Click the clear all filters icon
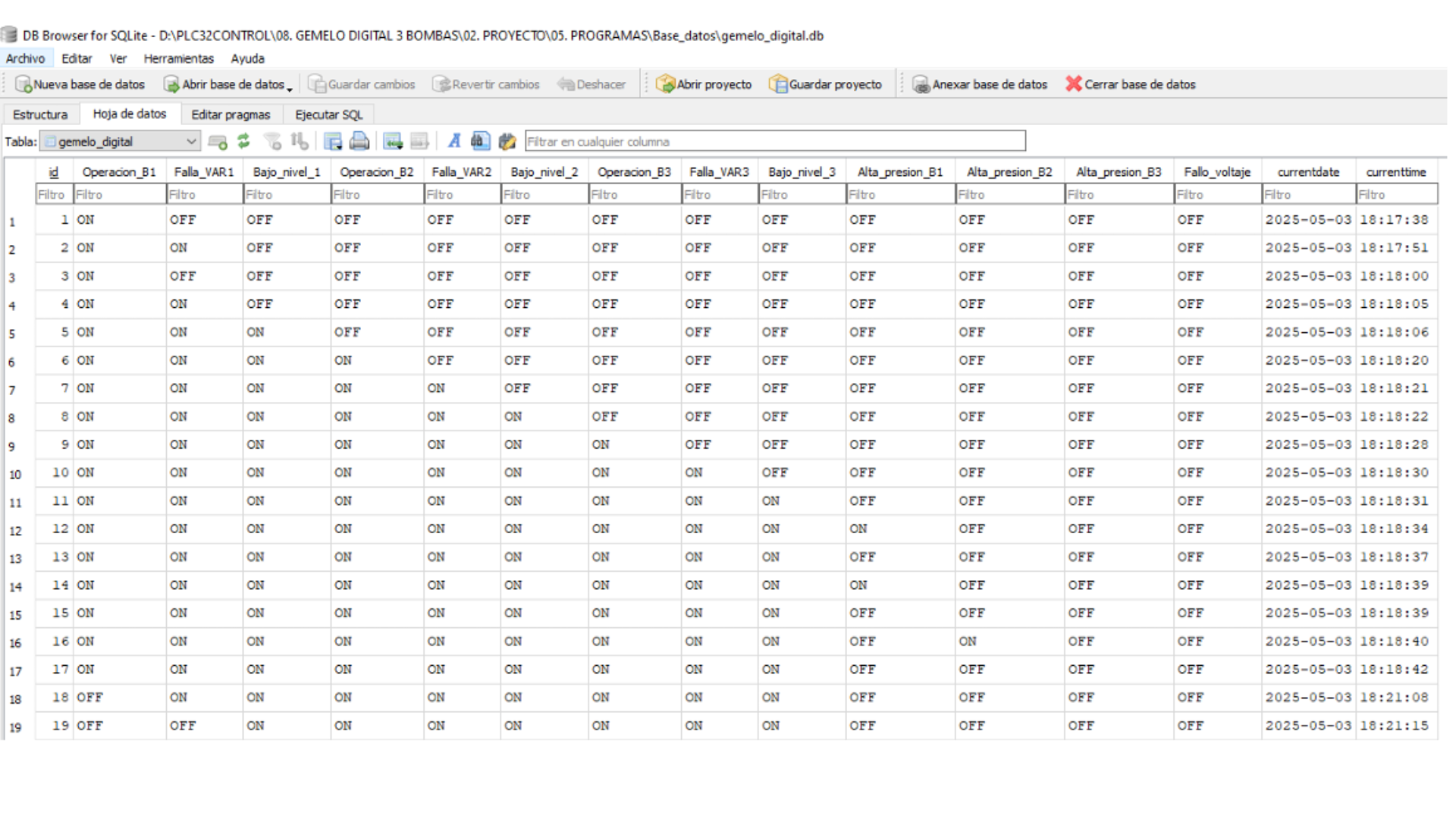 click(x=272, y=141)
